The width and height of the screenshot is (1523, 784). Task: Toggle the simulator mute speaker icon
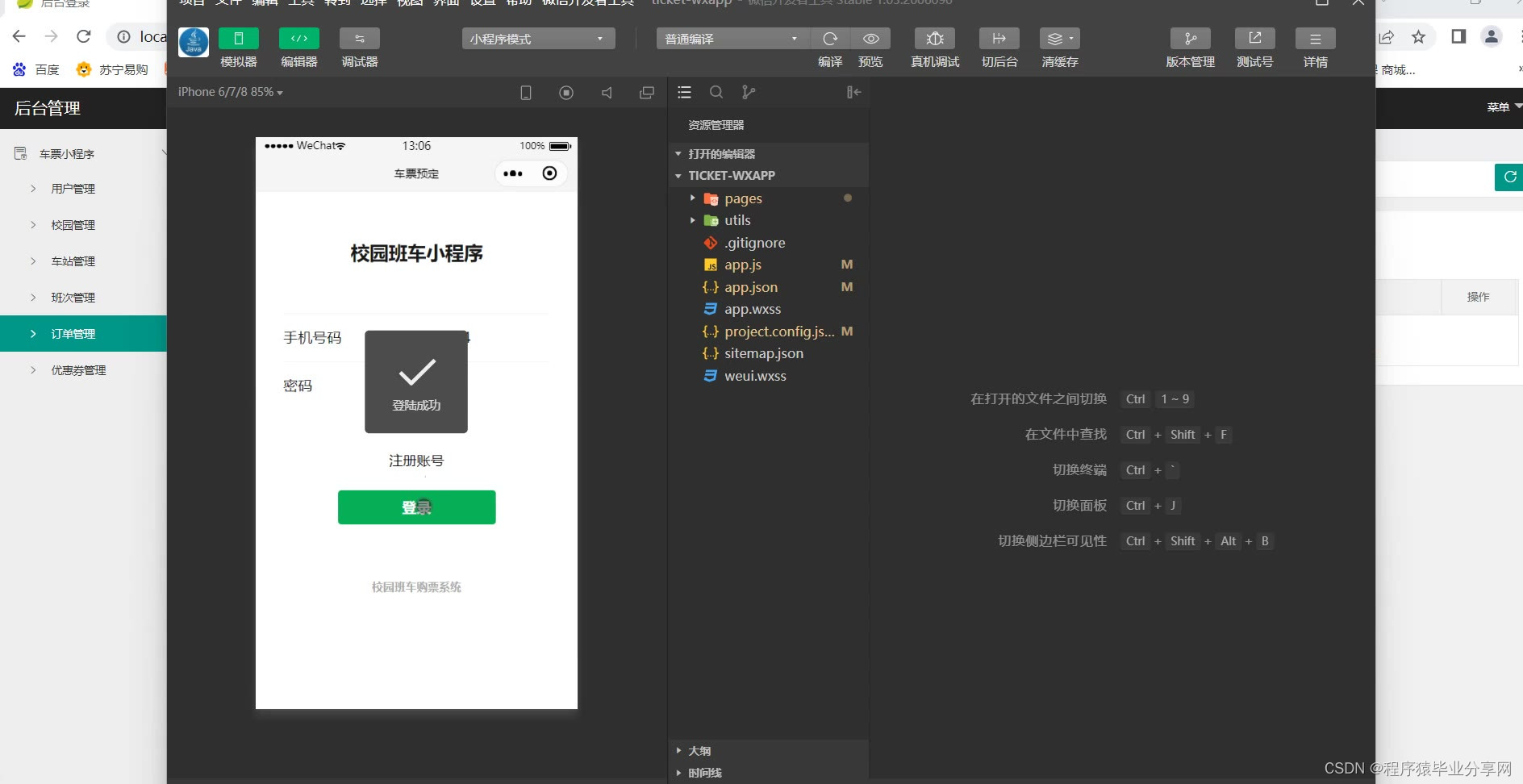[607, 93]
